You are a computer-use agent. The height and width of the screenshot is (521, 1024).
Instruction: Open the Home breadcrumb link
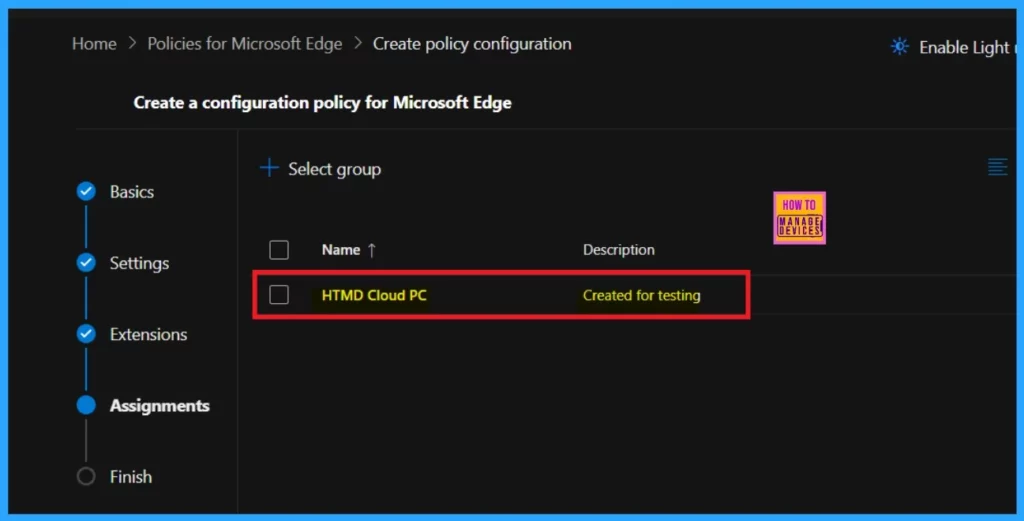click(94, 44)
